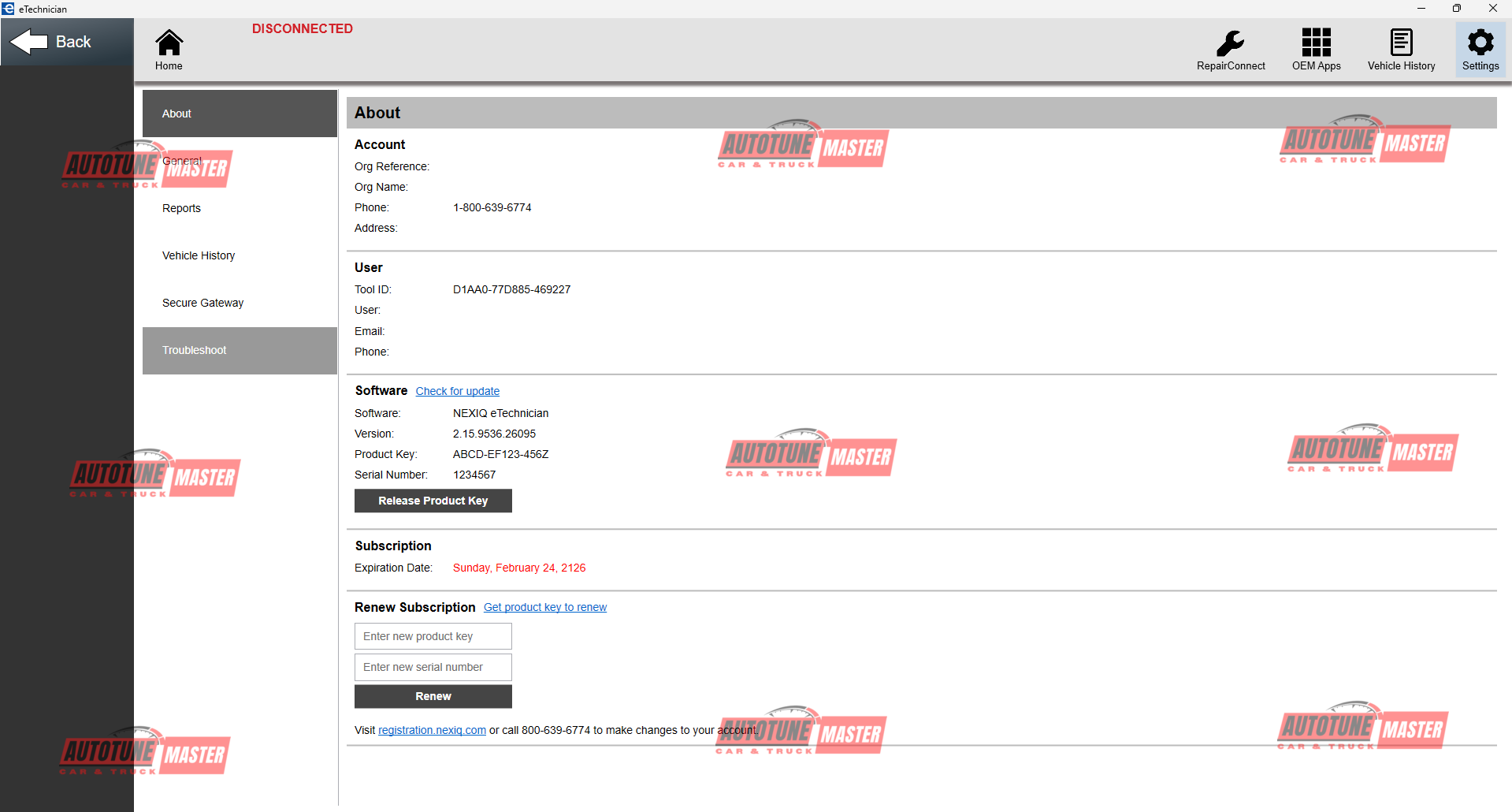The height and width of the screenshot is (812, 1512).
Task: Focus the Enter new product key field
Action: pos(433,636)
